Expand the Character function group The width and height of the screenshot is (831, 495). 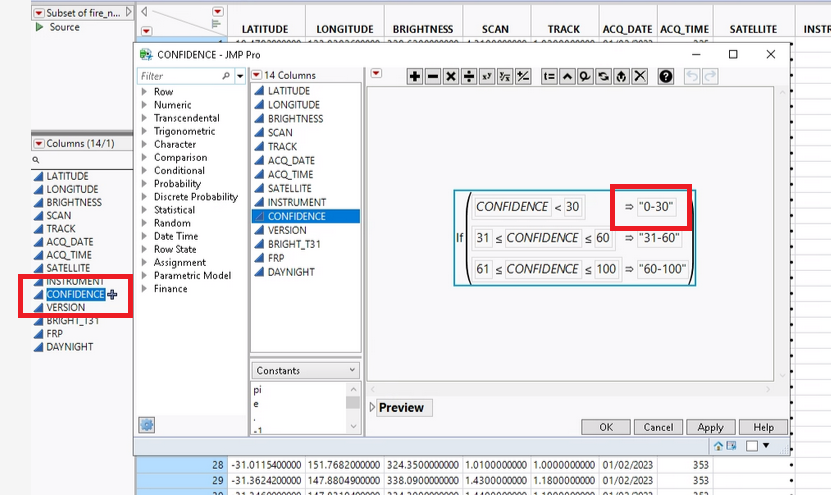coord(144,144)
